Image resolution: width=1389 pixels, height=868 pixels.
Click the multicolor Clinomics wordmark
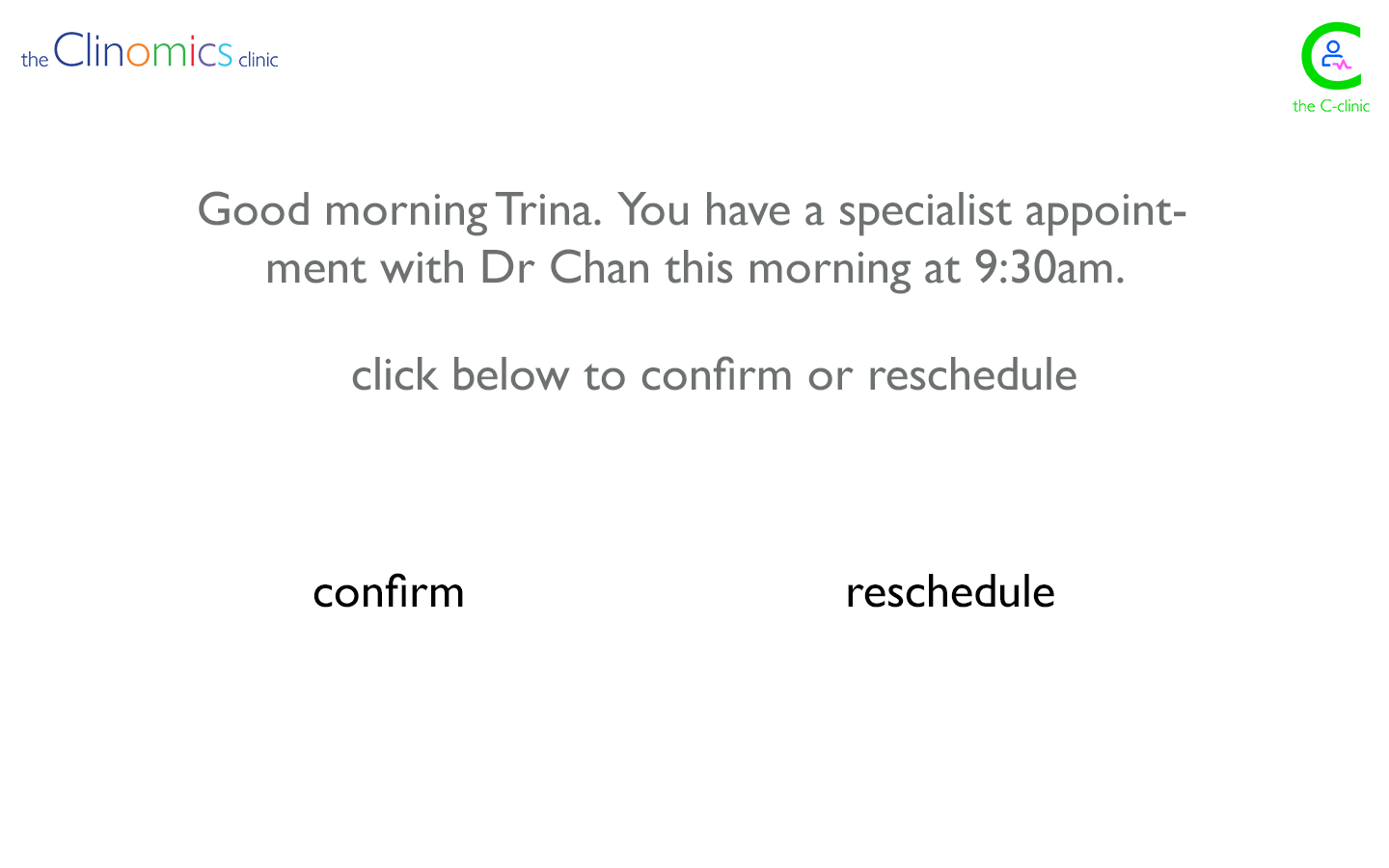(x=143, y=51)
